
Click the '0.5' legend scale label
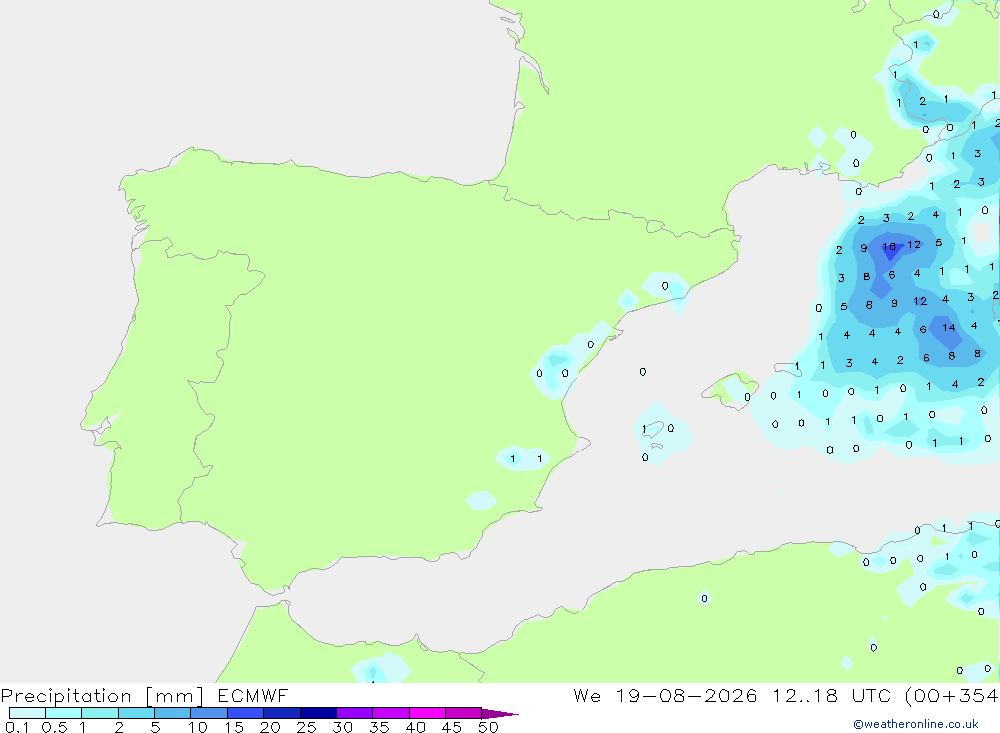(x=54, y=727)
